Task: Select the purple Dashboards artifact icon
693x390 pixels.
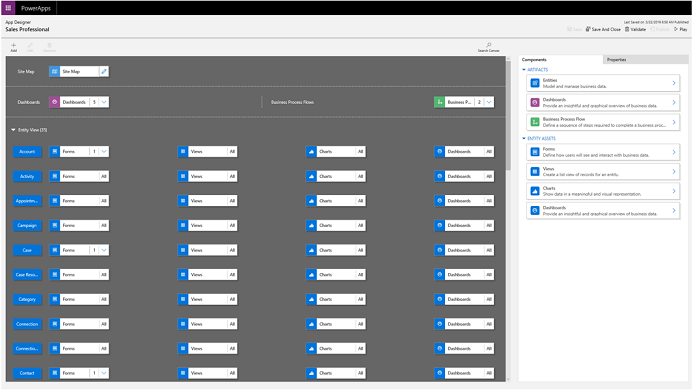Action: (535, 103)
